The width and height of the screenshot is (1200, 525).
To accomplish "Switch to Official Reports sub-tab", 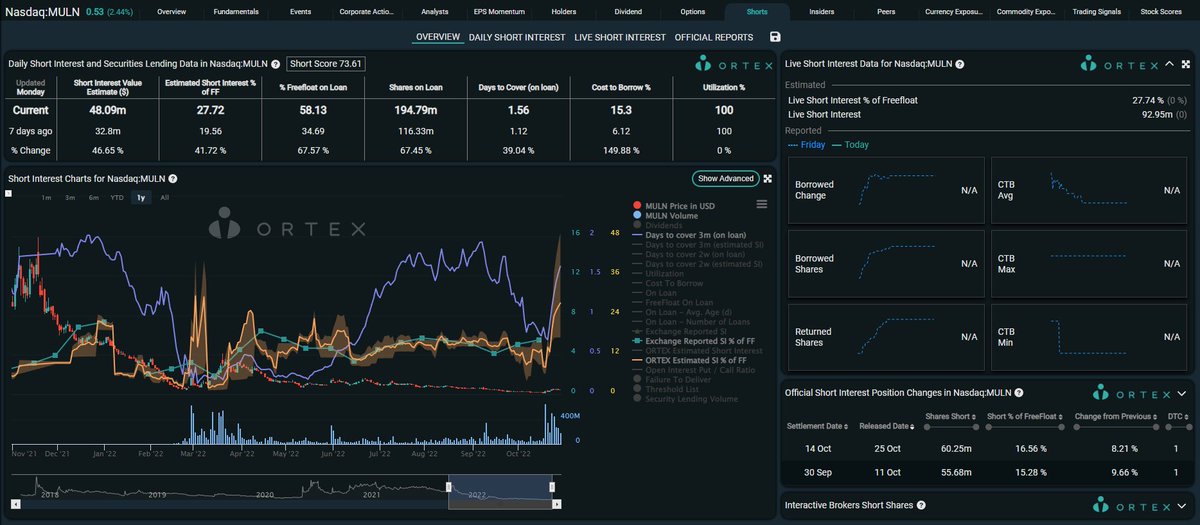I will [x=714, y=37].
